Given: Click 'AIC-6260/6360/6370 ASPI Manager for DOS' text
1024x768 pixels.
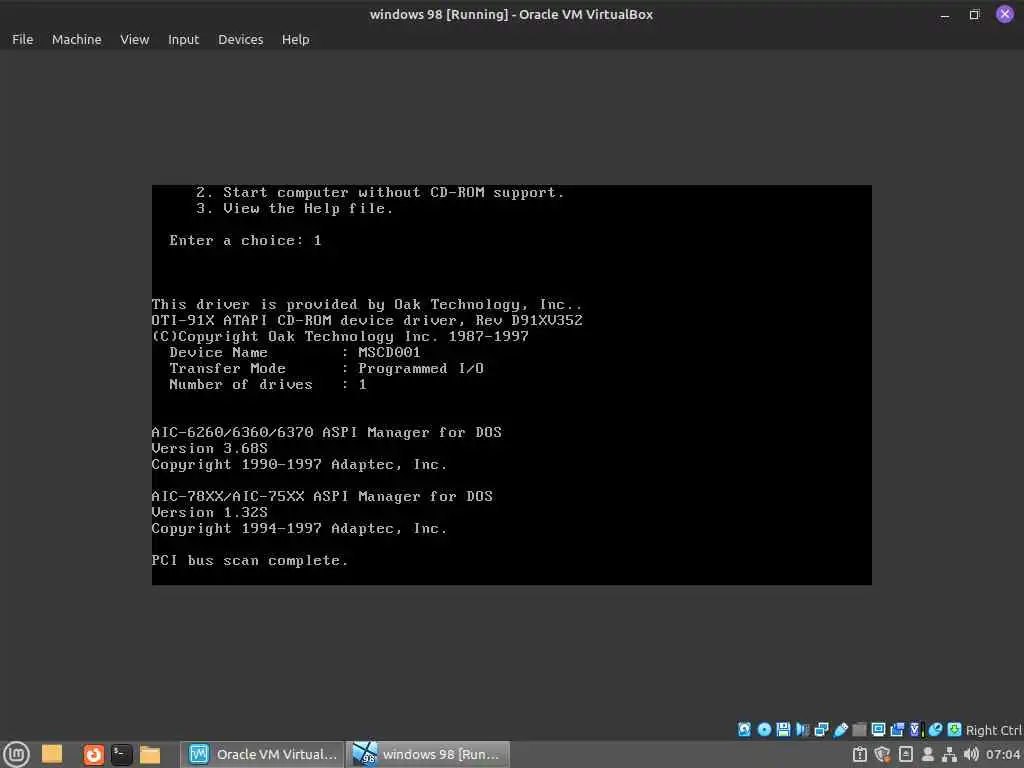Looking at the screenshot, I should (327, 432).
